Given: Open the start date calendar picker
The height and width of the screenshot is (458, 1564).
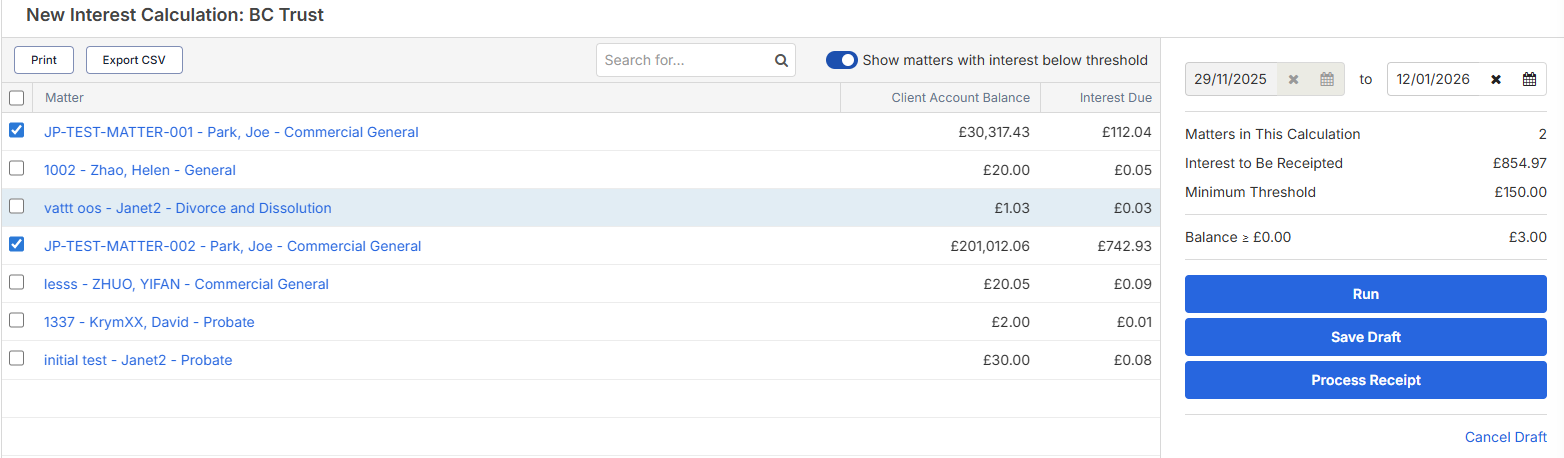Looking at the screenshot, I should tap(1327, 79).
